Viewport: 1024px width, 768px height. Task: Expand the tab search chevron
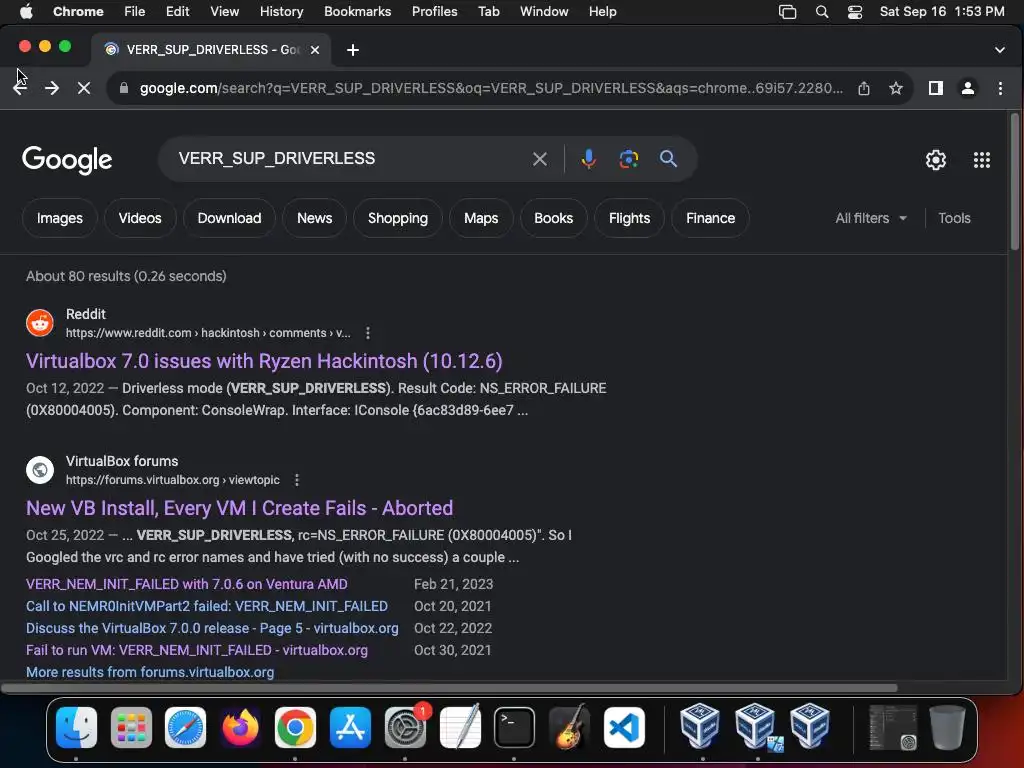pyautogui.click(x=999, y=50)
